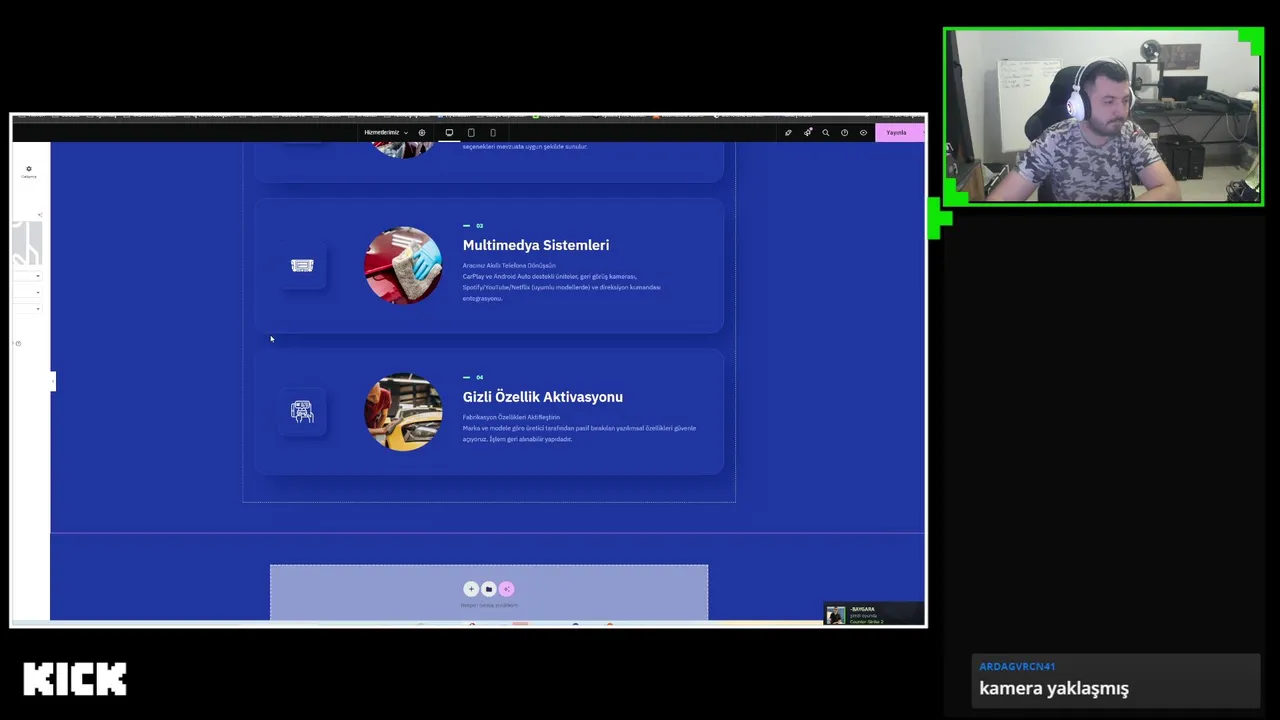
Task: Click the AI sparkle icon above panel image
Action: [40, 214]
